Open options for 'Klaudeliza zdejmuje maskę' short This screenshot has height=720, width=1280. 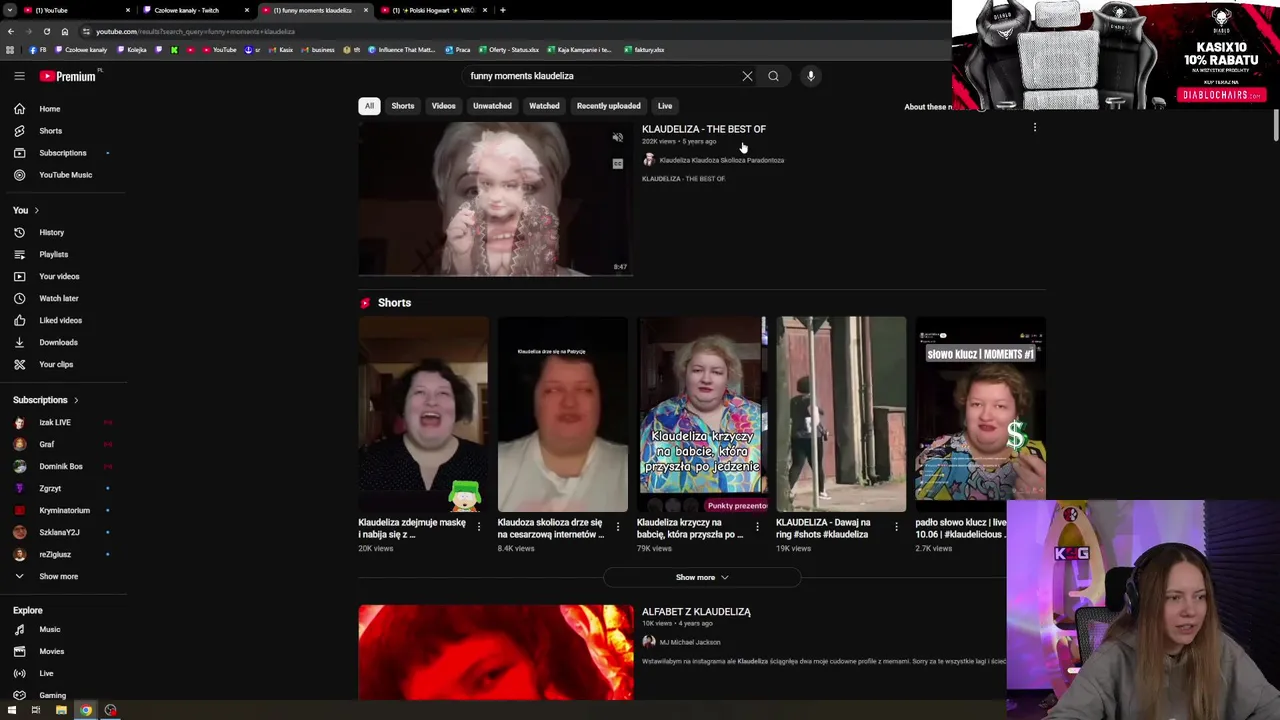[478, 527]
